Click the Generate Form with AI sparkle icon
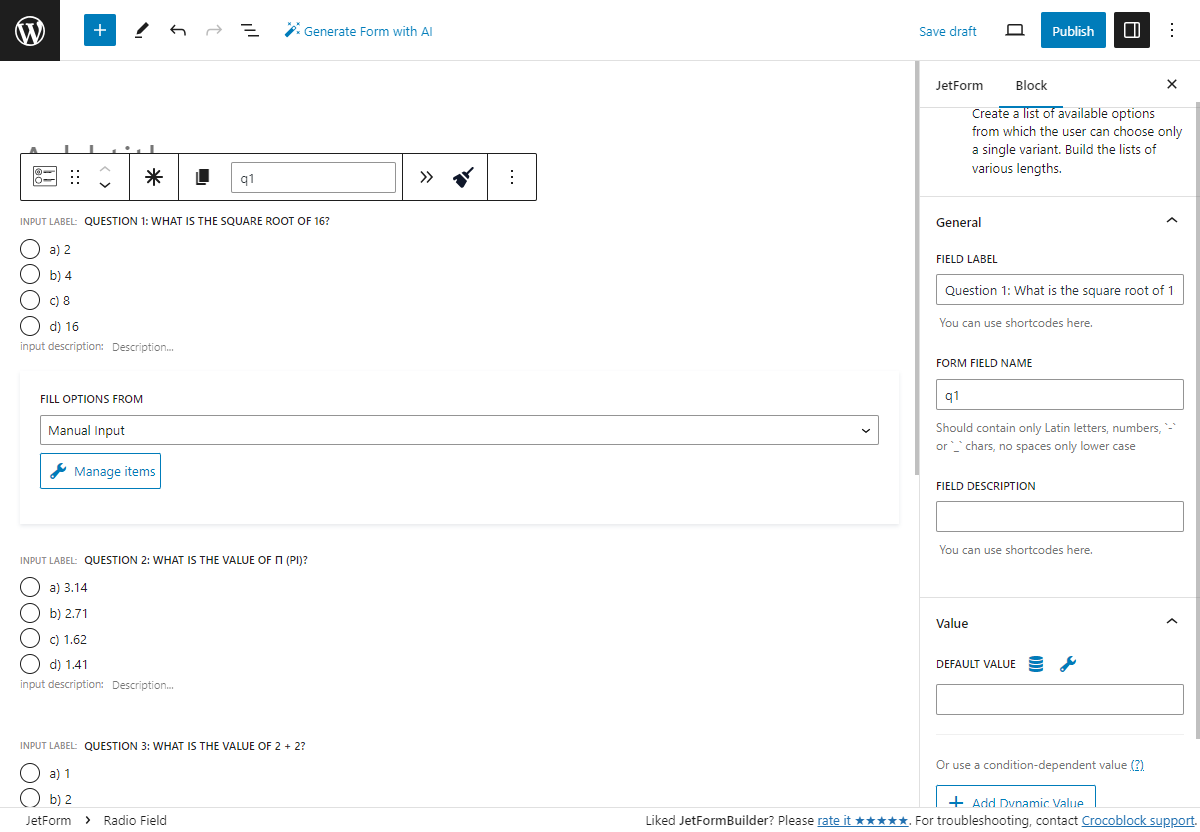 293,30
